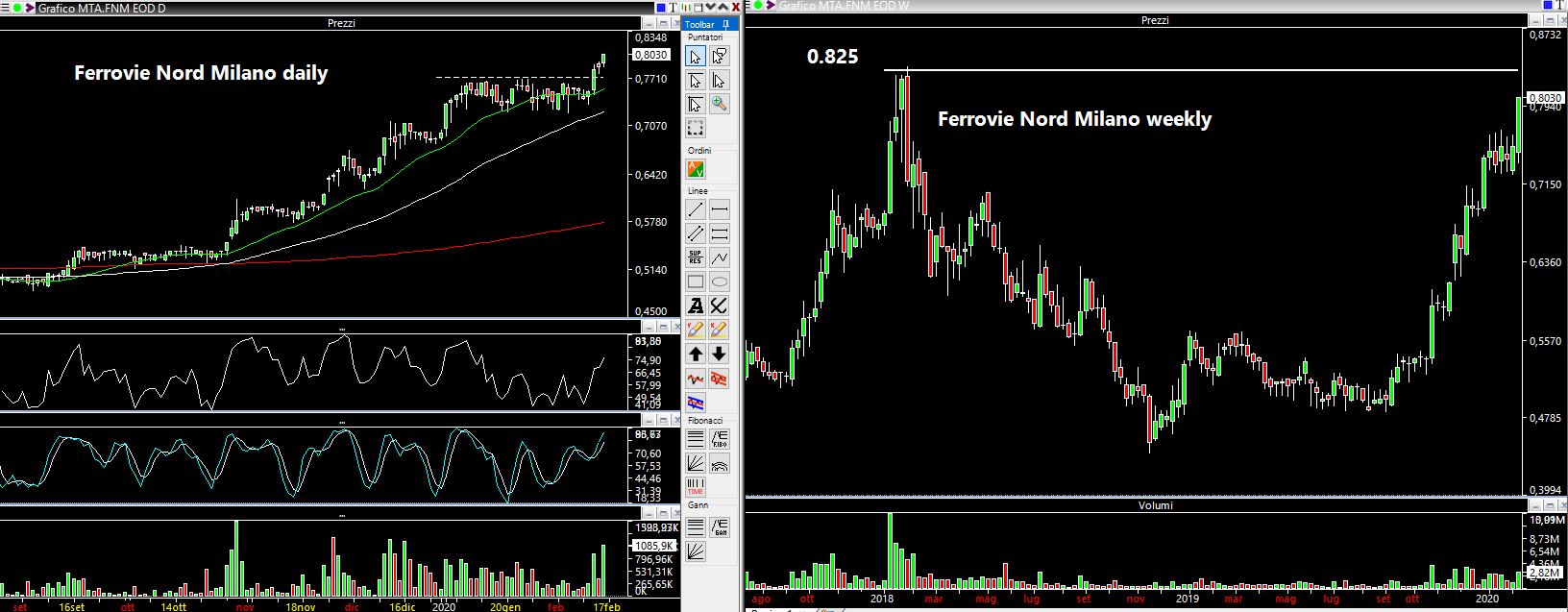
Task: Select the text annotation A tool
Action: tap(696, 306)
